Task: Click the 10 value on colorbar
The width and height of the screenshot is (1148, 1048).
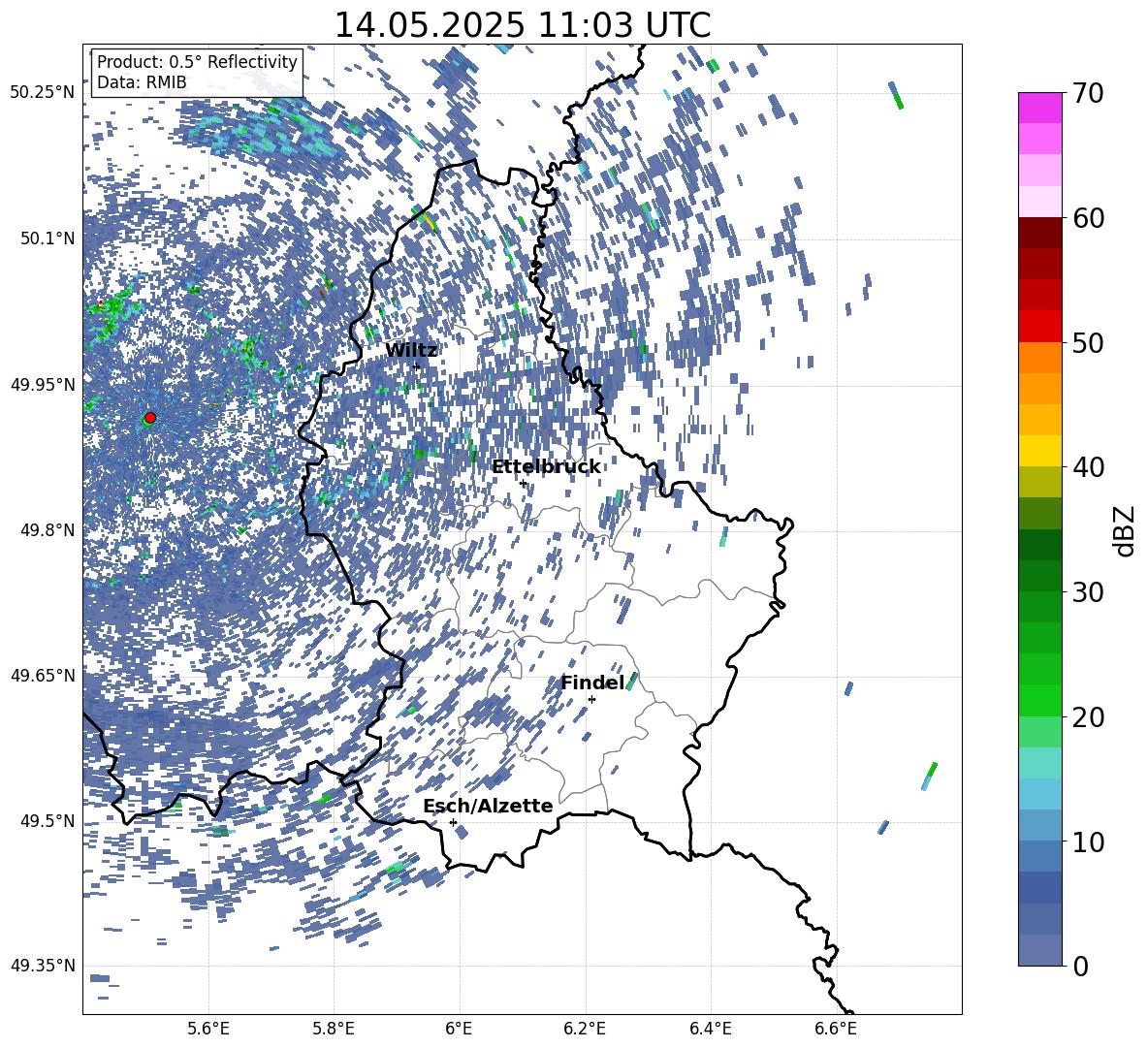Action: [1089, 842]
